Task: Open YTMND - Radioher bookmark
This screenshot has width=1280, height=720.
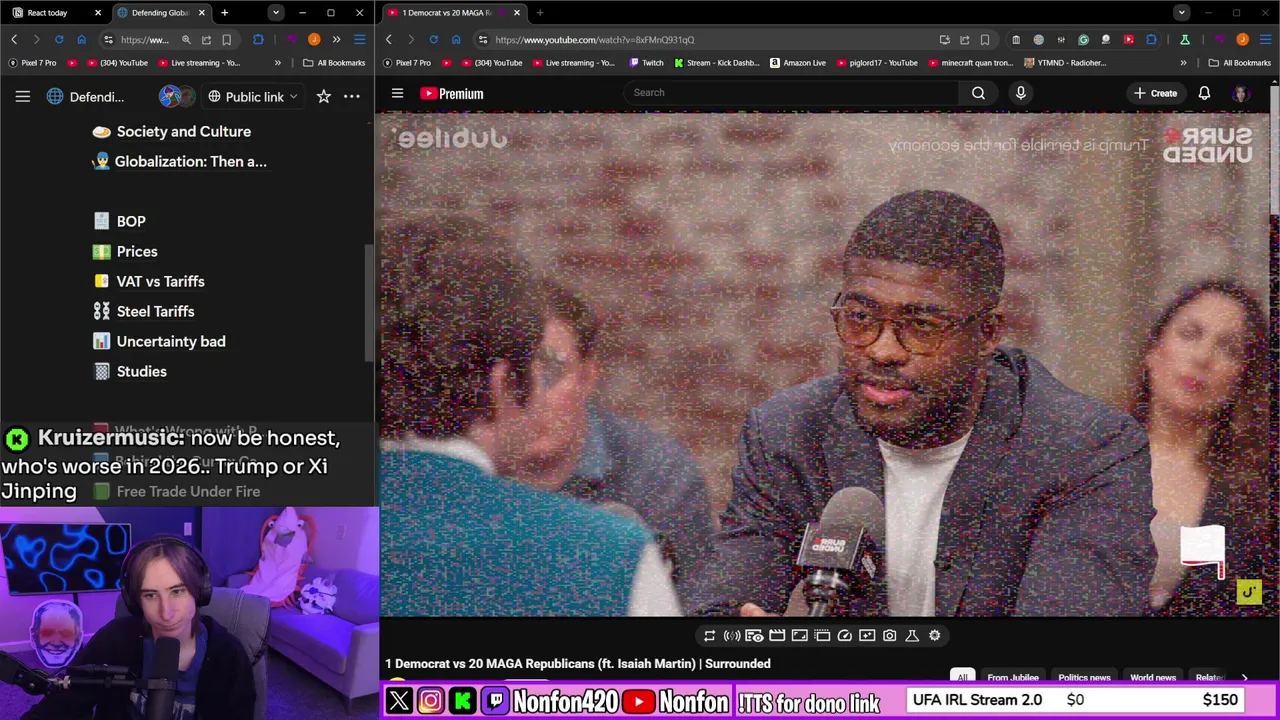Action: 1064,63
